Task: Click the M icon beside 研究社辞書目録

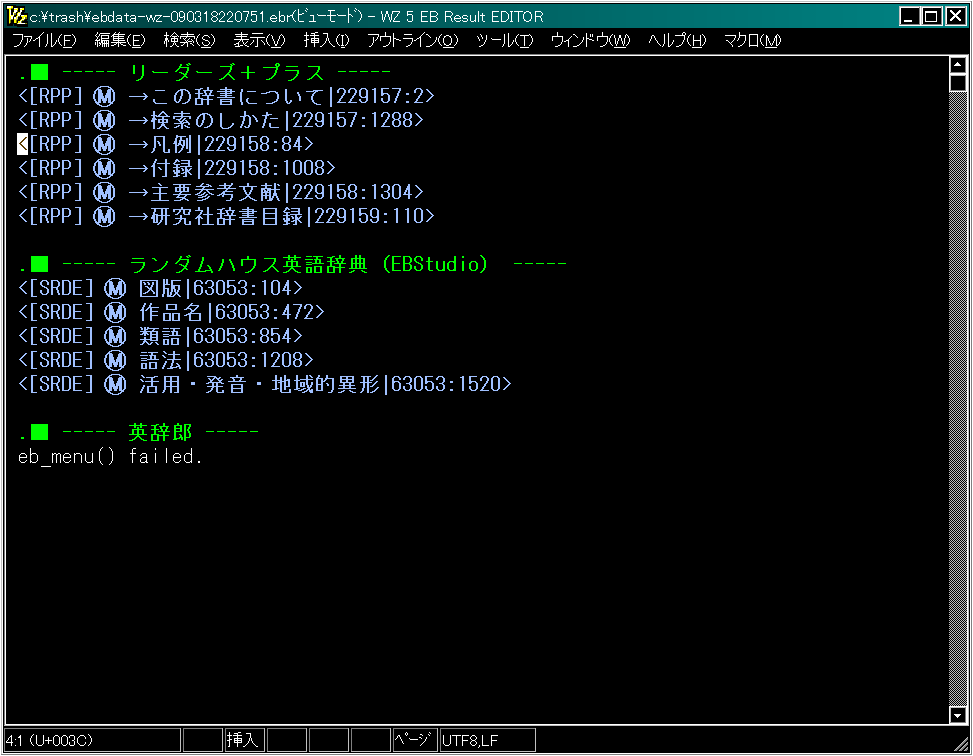Action: (x=104, y=216)
